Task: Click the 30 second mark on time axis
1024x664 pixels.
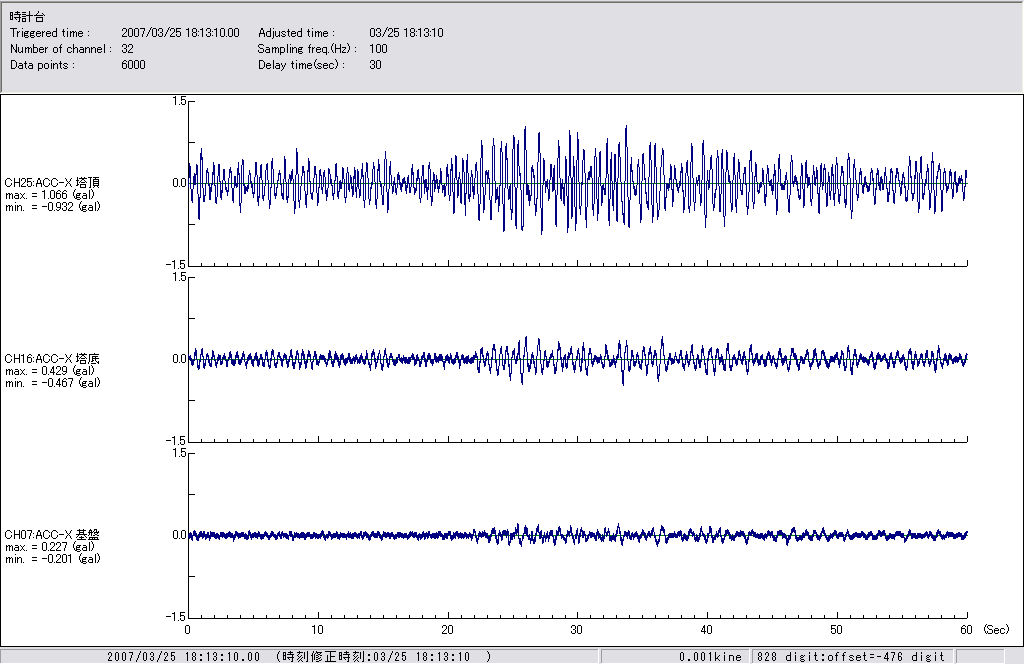Action: 577,631
